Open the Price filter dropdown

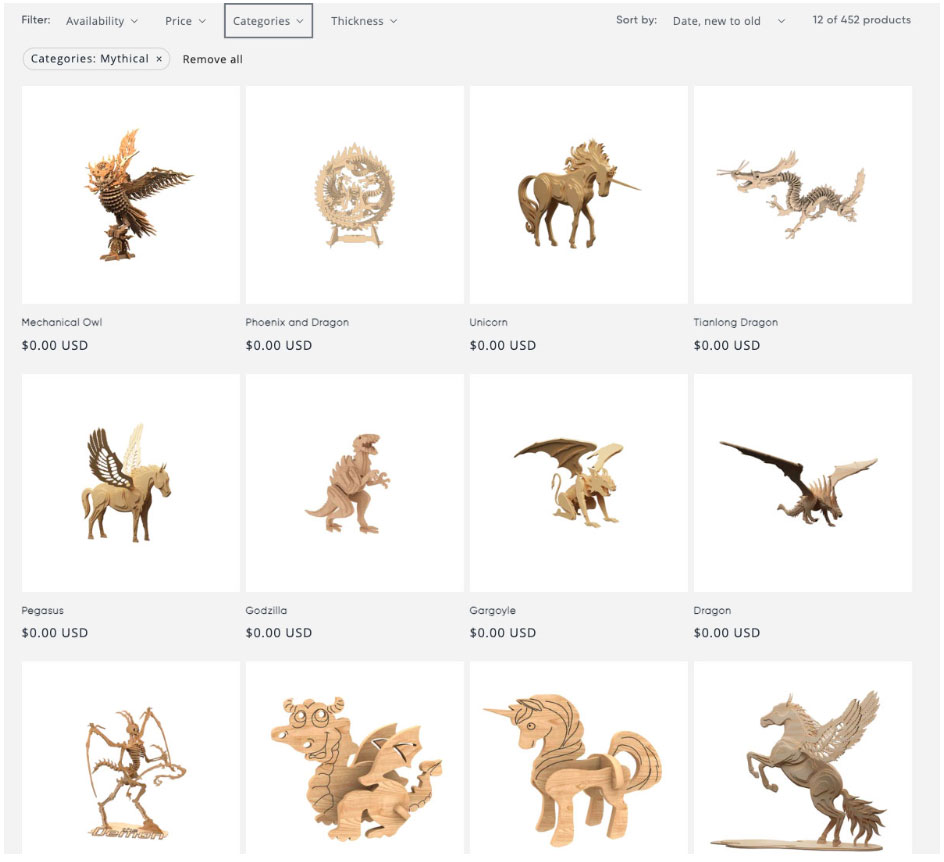pyautogui.click(x=185, y=21)
